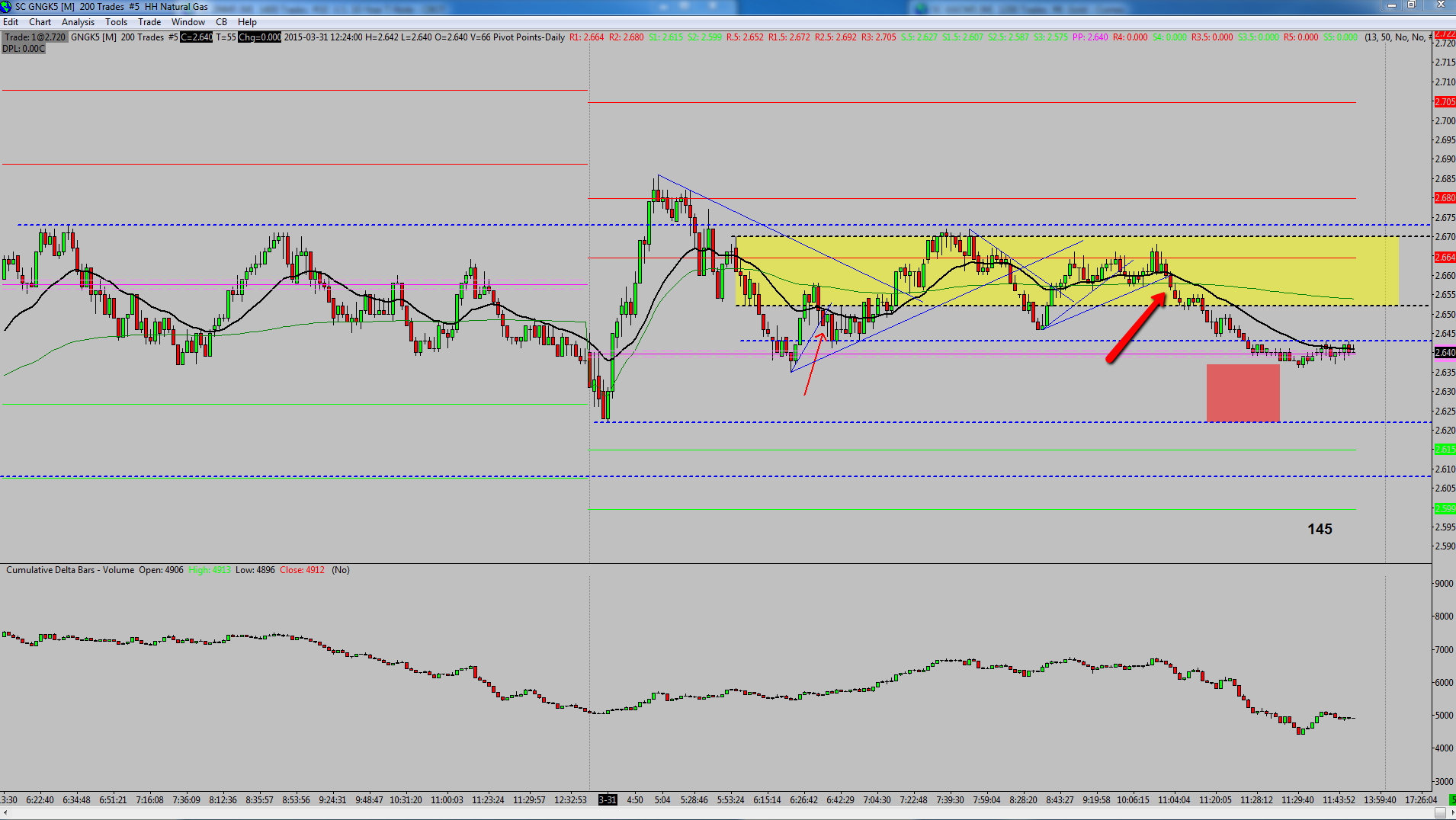Click the red 2.705 price axis label
Screen dimensions: 1456x820
coord(1445,102)
